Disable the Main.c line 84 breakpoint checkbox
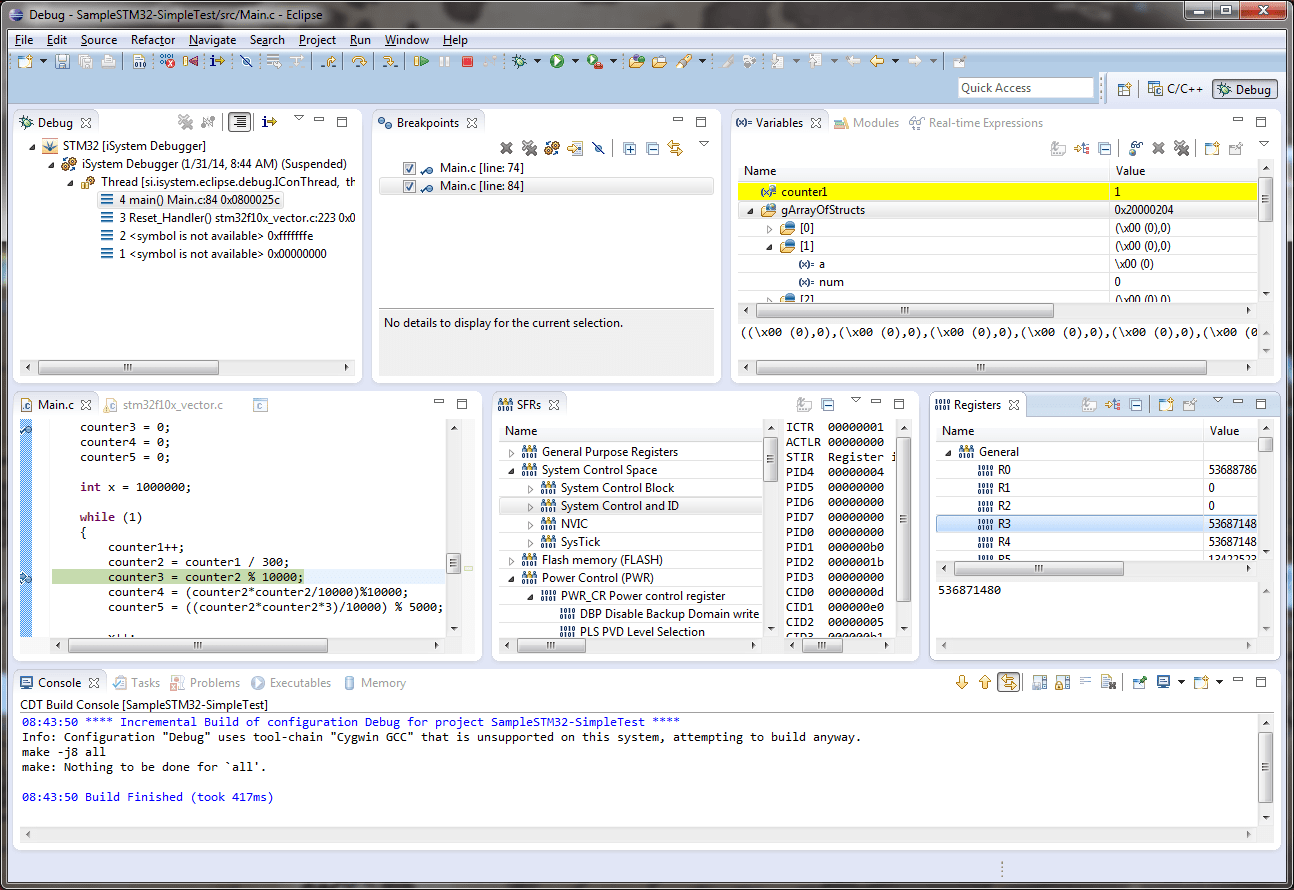Screen dimensions: 1294x890 [x=409, y=186]
